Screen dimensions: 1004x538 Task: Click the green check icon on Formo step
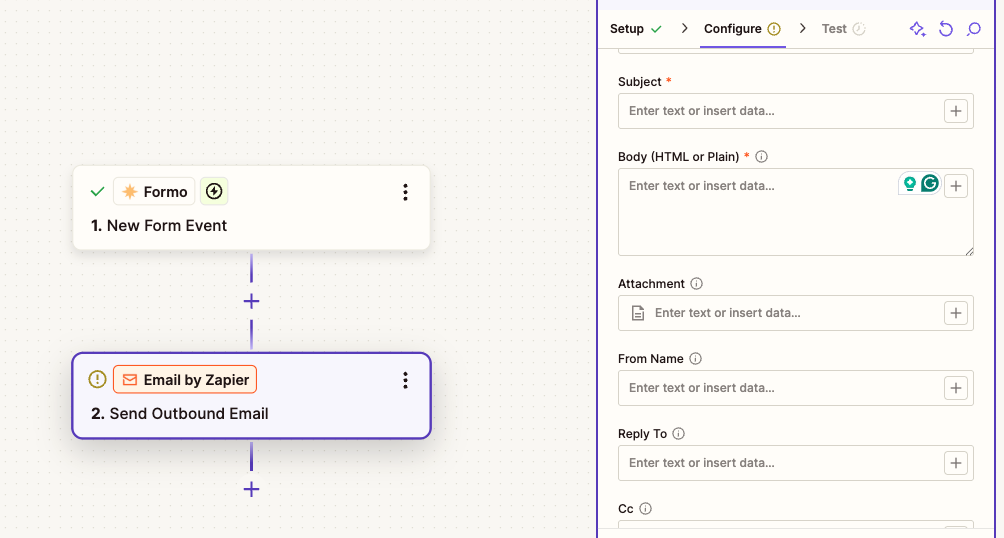pos(97,192)
